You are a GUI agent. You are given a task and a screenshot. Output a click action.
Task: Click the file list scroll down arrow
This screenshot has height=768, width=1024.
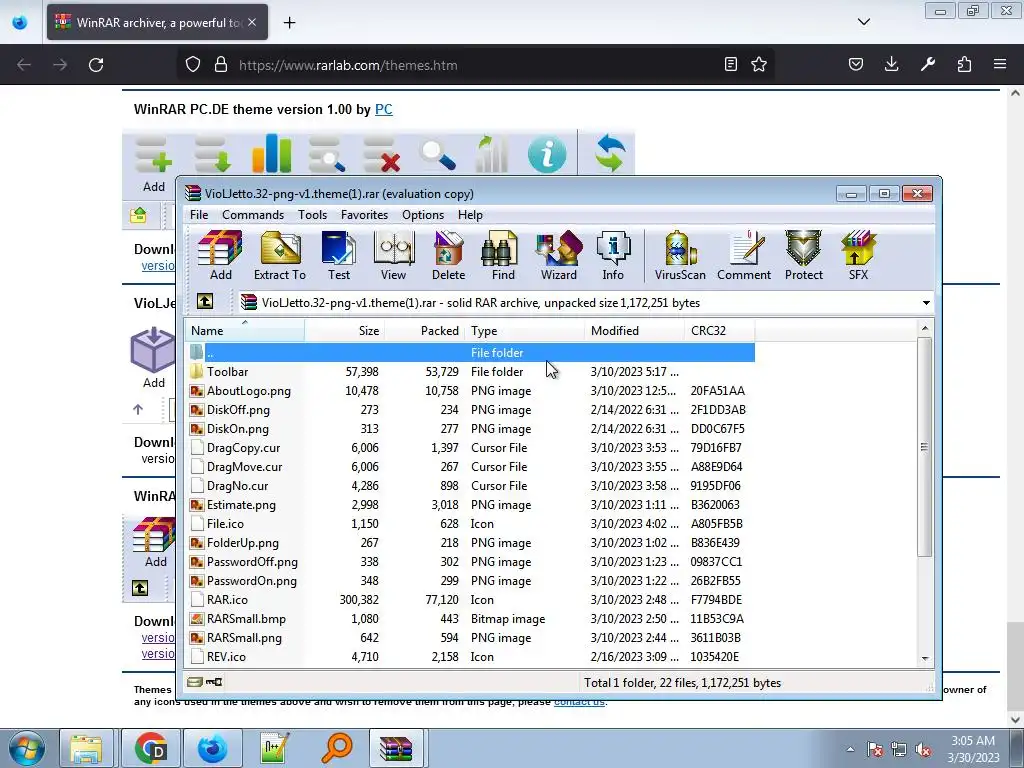click(x=924, y=658)
